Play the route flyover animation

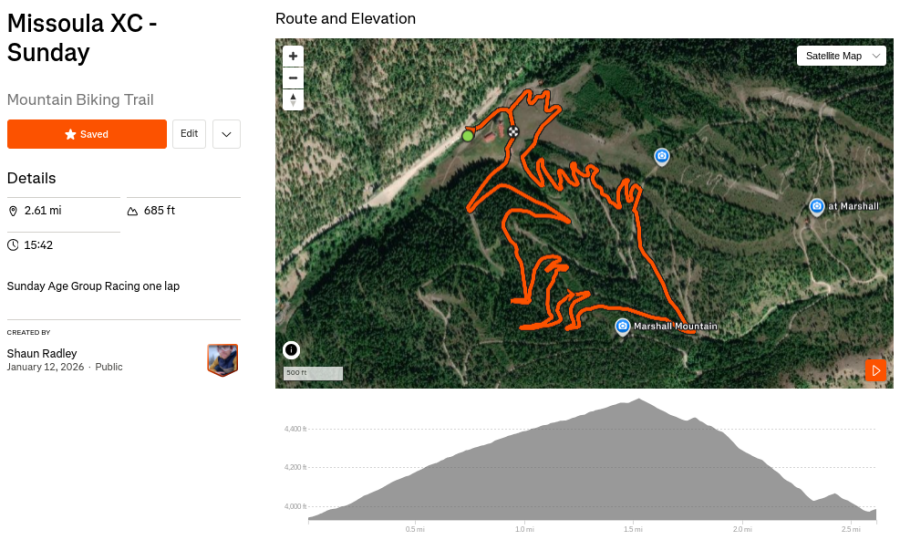click(x=875, y=371)
